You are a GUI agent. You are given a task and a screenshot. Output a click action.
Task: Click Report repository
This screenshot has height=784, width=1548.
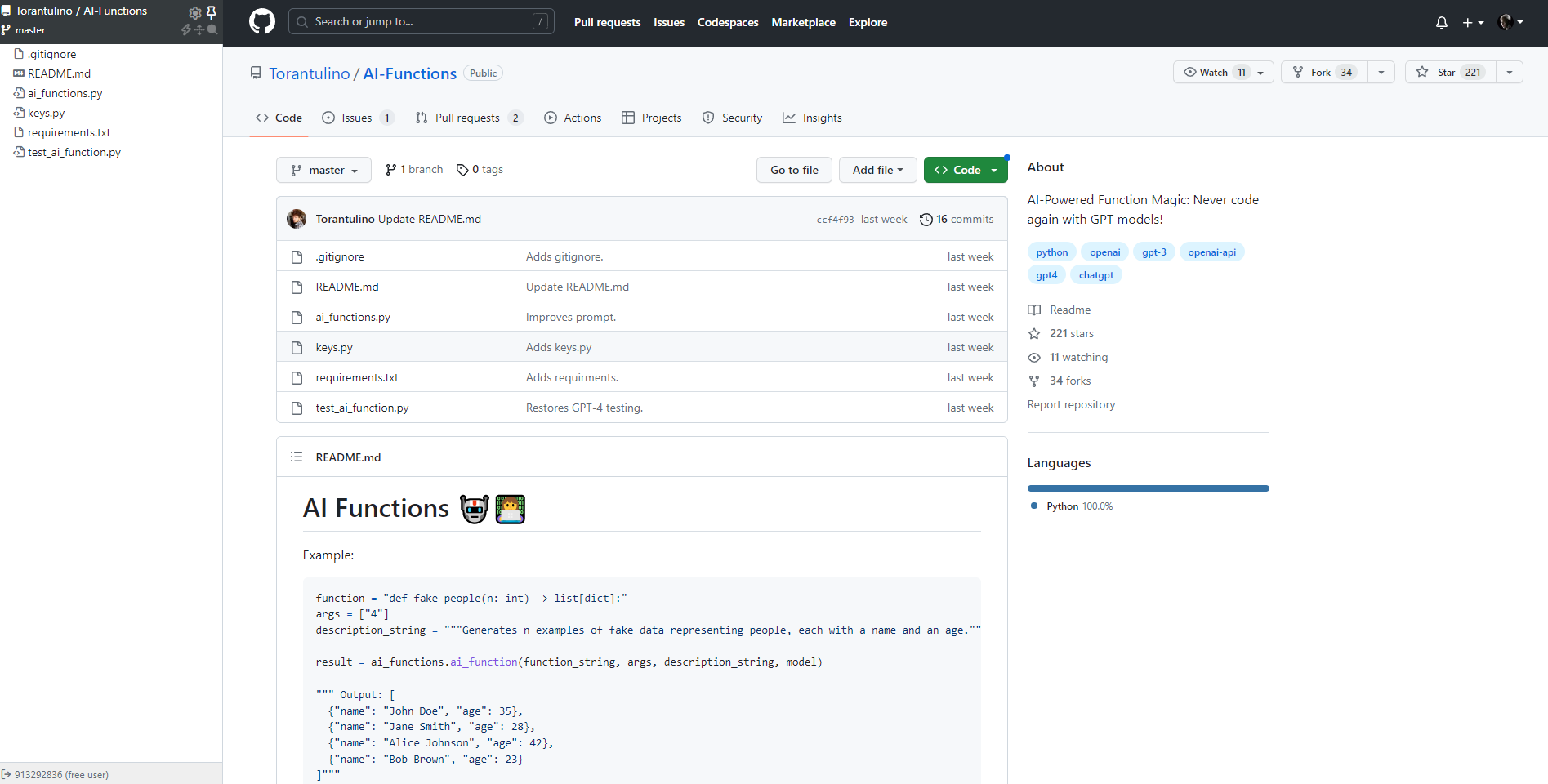pyautogui.click(x=1071, y=404)
